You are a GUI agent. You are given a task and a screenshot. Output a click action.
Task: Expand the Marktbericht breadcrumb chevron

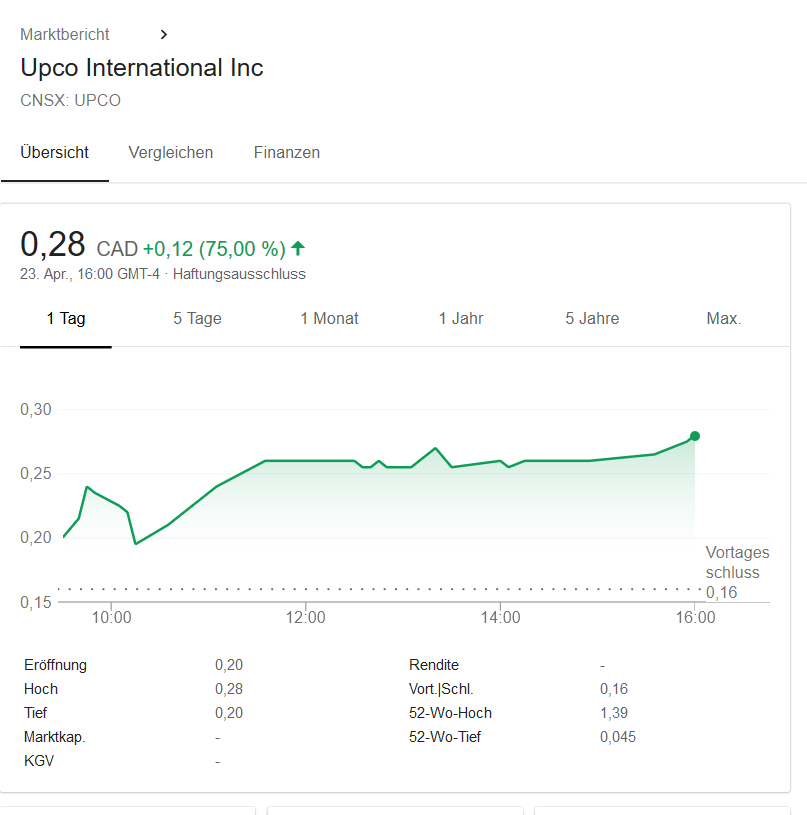(163, 33)
